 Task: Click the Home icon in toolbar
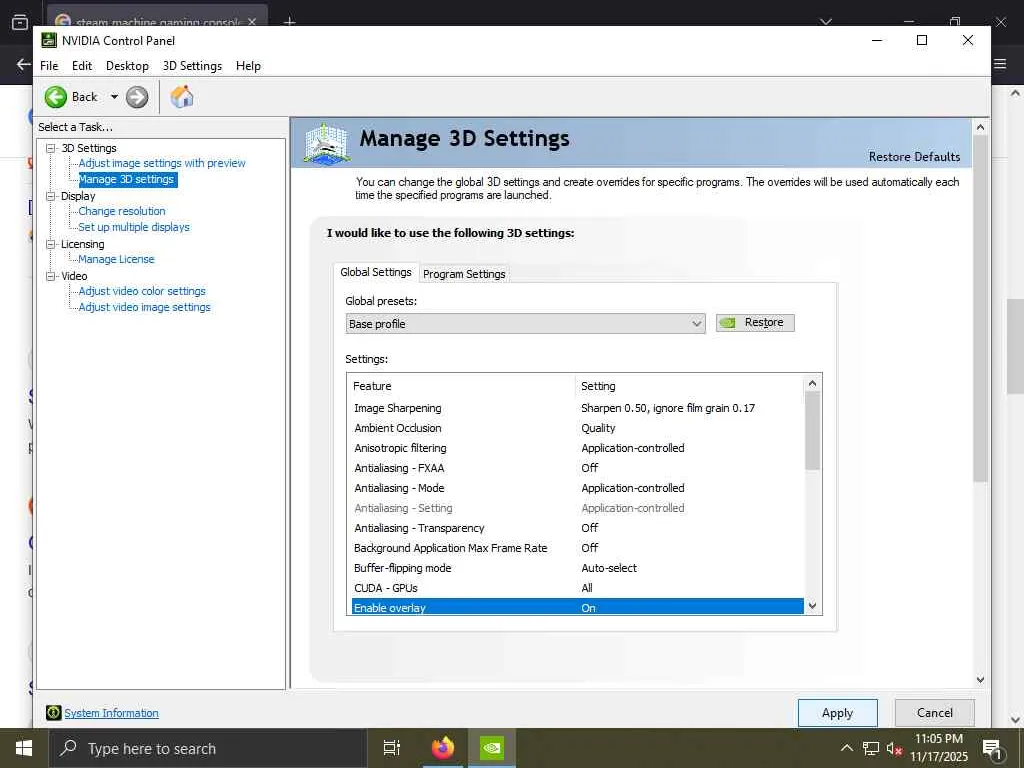pos(182,97)
